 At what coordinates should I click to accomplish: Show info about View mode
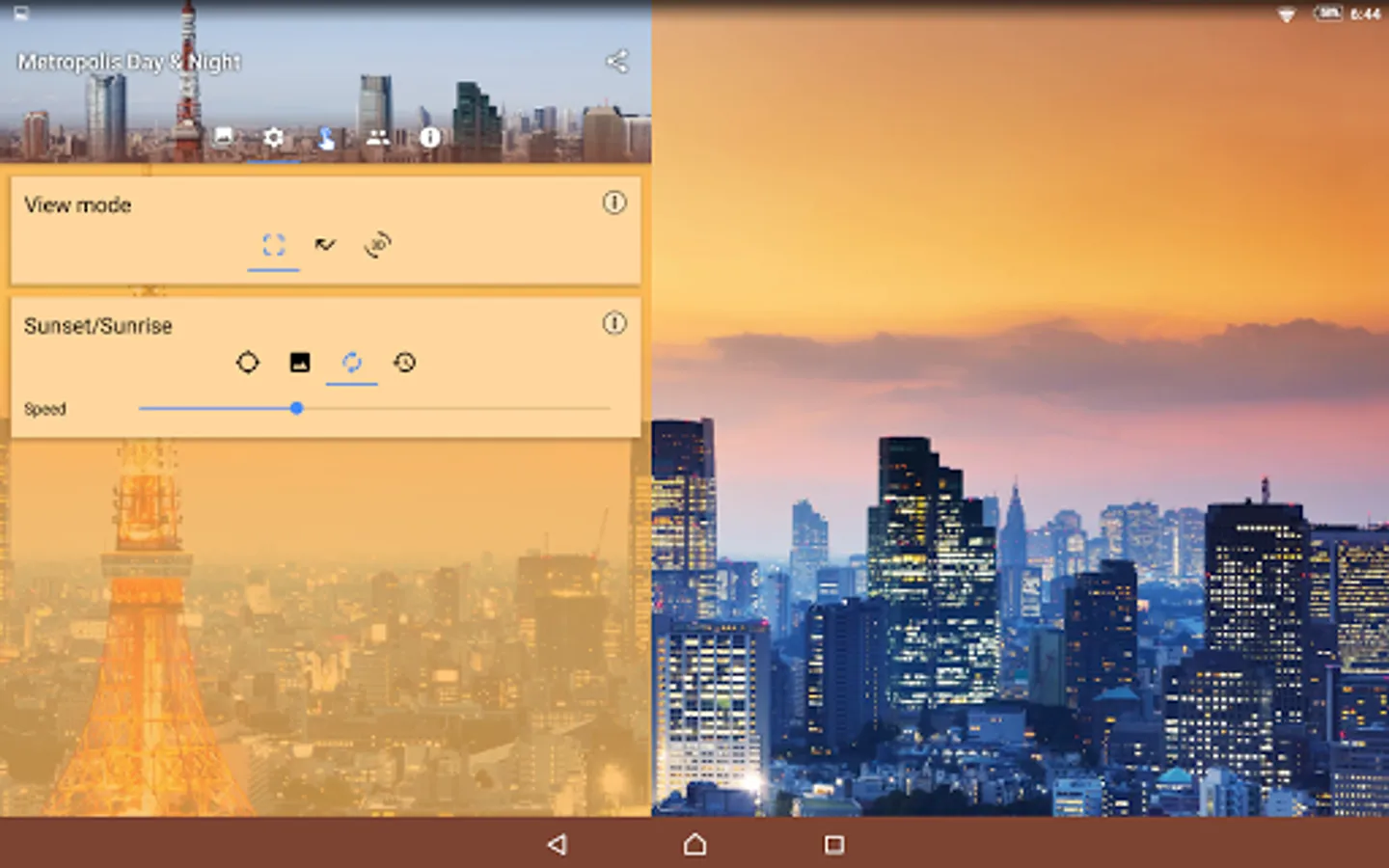click(614, 203)
